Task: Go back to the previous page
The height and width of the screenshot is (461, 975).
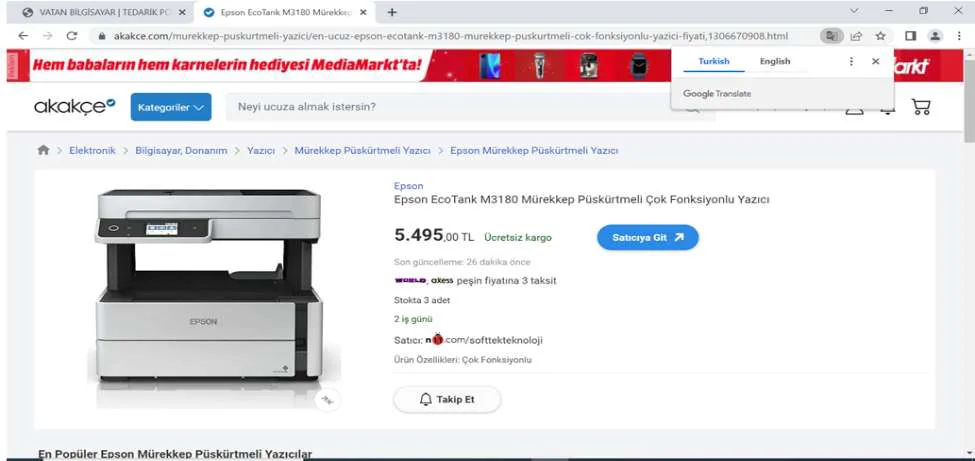Action: [x=23, y=36]
